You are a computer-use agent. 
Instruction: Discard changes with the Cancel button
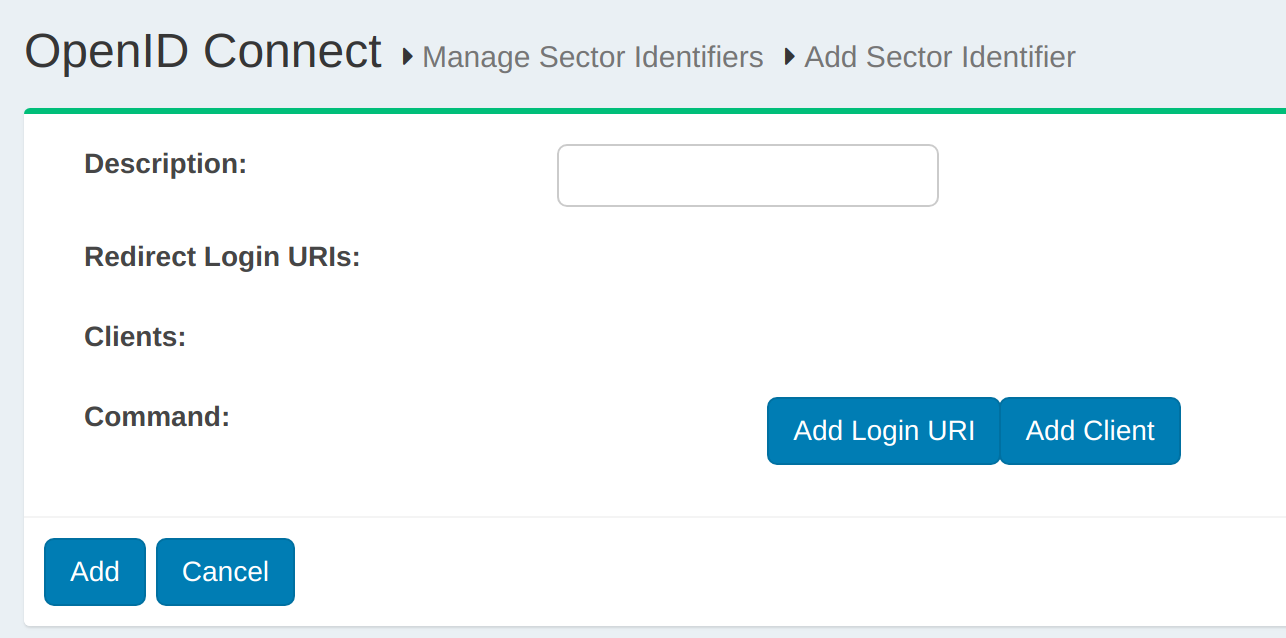coord(225,571)
